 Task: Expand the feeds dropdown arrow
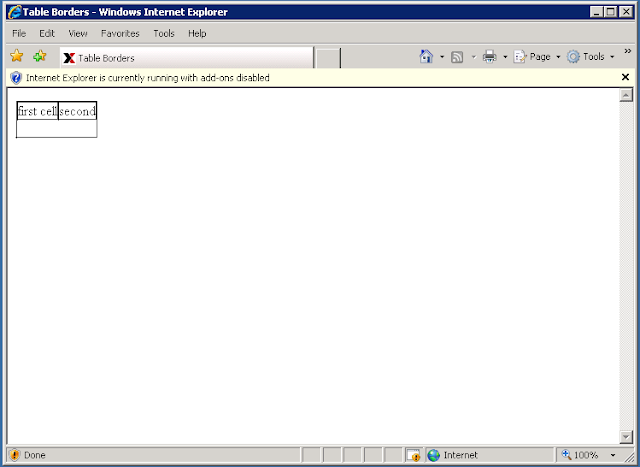pos(473,57)
